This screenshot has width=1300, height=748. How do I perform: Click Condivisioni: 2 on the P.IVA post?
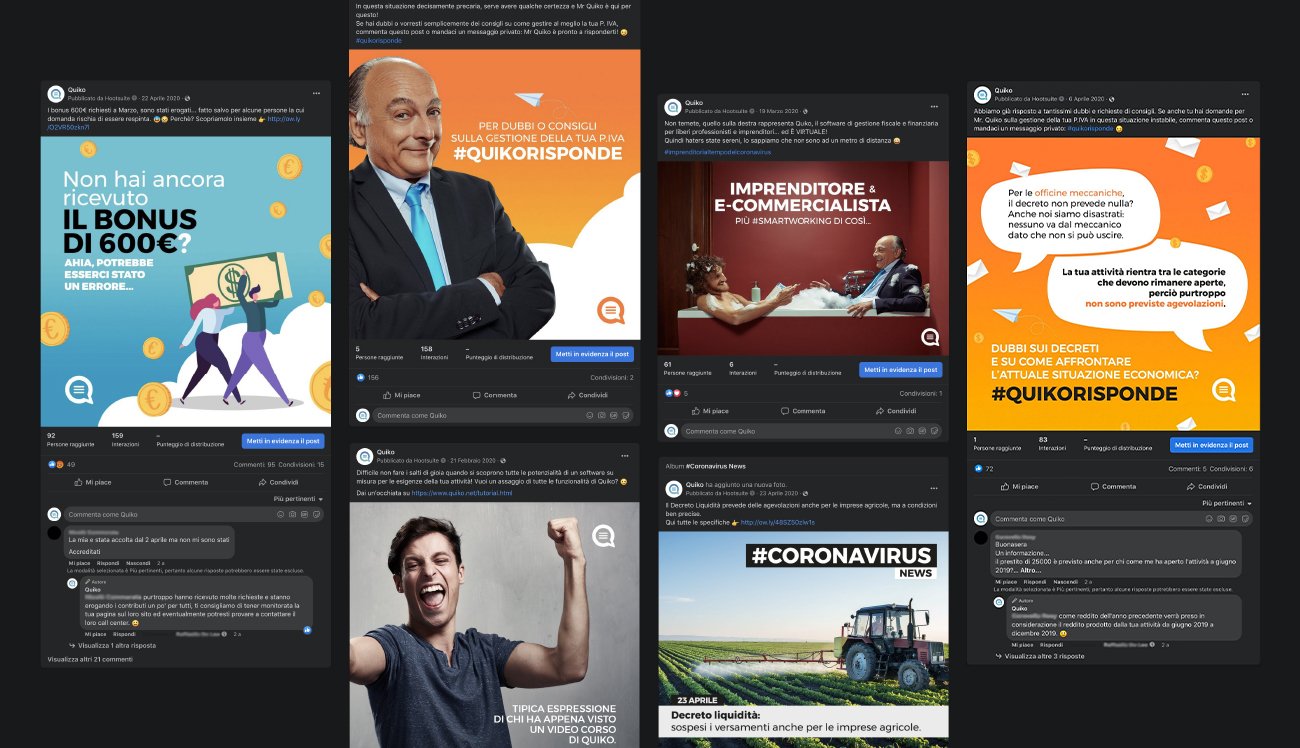pos(613,378)
